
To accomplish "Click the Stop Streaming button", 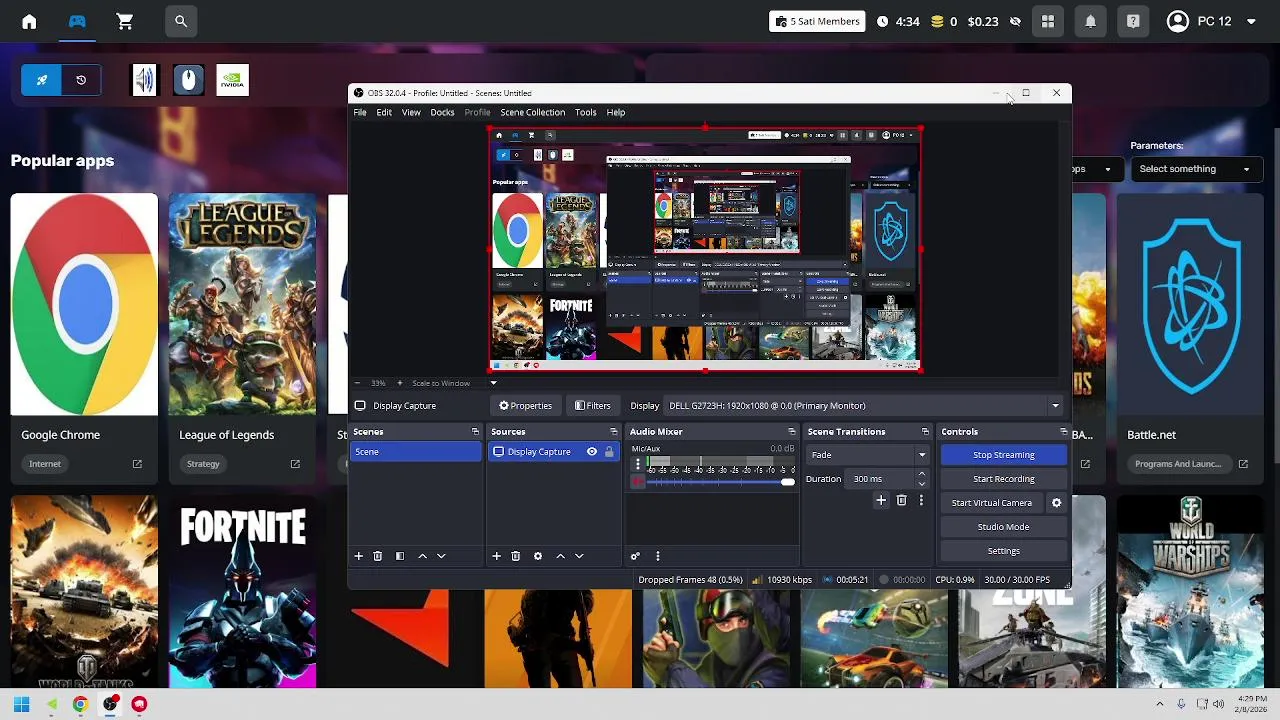I will pyautogui.click(x=1003, y=455).
